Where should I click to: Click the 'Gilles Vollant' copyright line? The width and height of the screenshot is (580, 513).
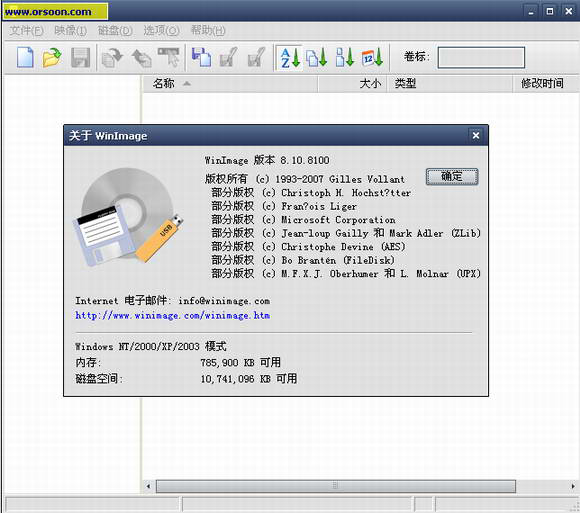click(305, 179)
